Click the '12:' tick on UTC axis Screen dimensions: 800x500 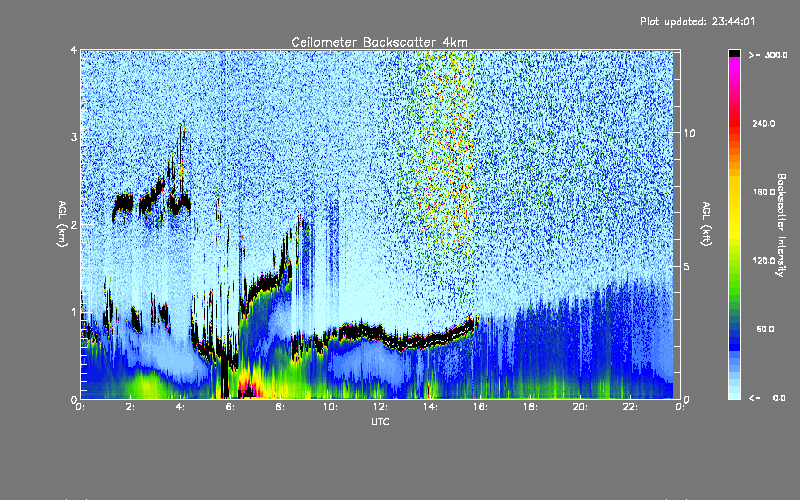click(380, 407)
